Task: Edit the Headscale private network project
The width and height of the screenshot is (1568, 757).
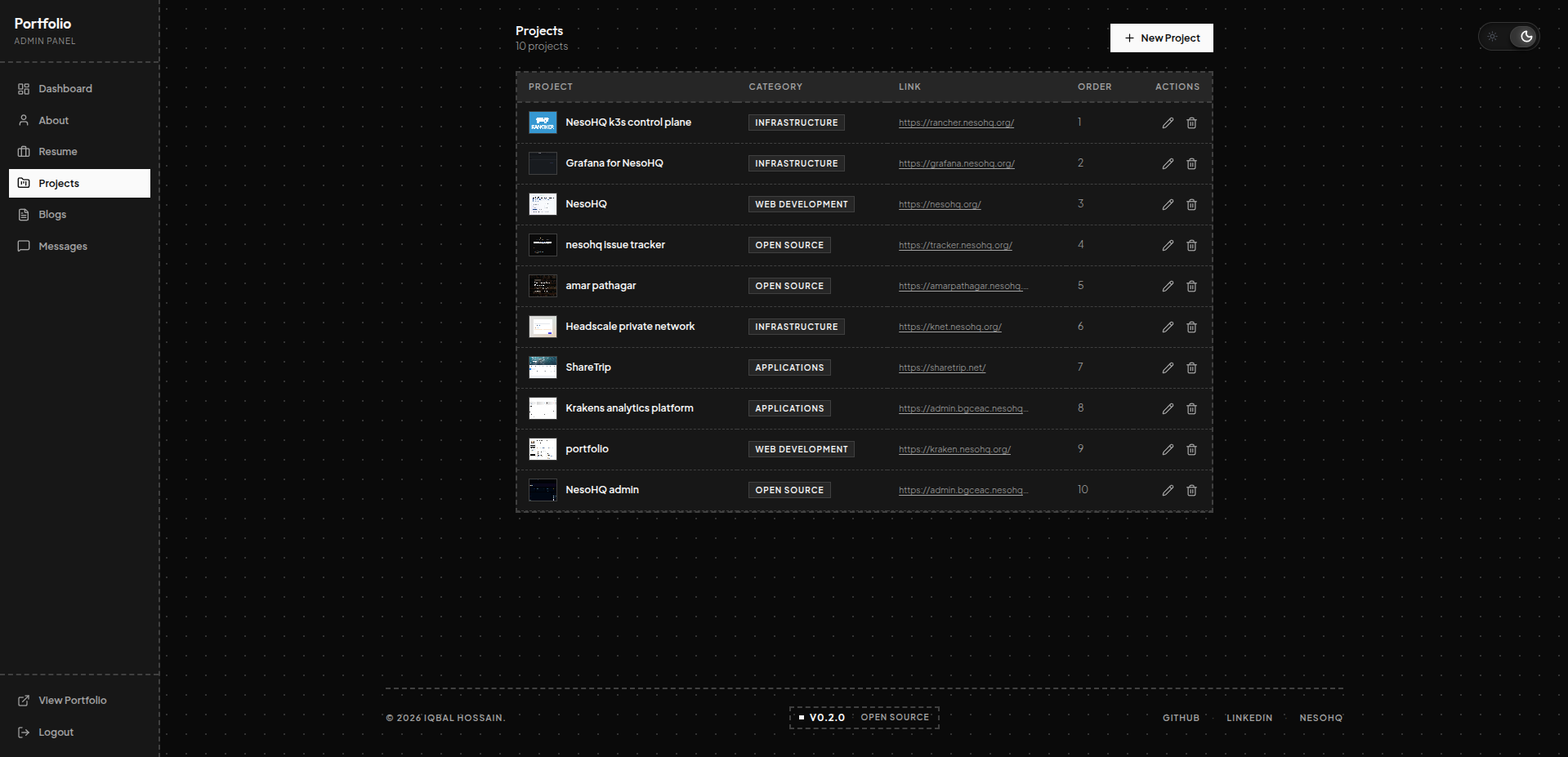Action: tap(1168, 327)
